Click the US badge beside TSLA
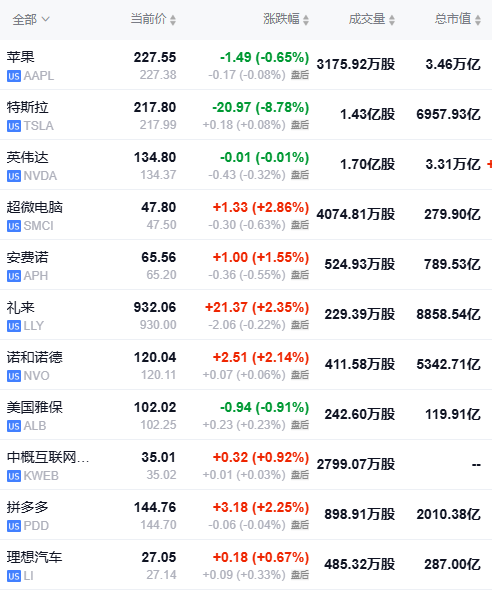The width and height of the screenshot is (492, 594). (x=14, y=126)
